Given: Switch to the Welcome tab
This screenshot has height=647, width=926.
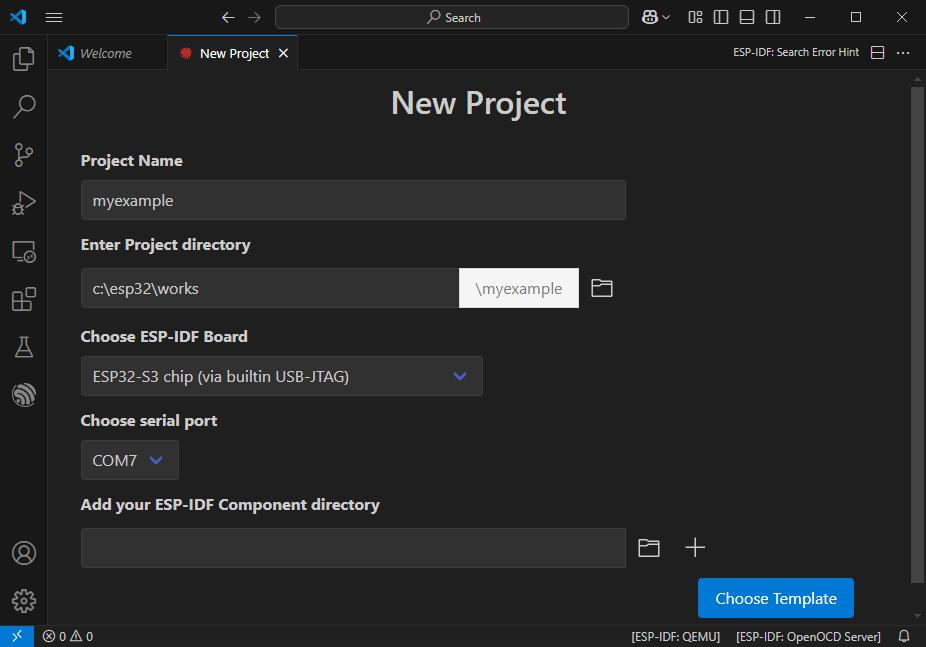Looking at the screenshot, I should pos(107,53).
